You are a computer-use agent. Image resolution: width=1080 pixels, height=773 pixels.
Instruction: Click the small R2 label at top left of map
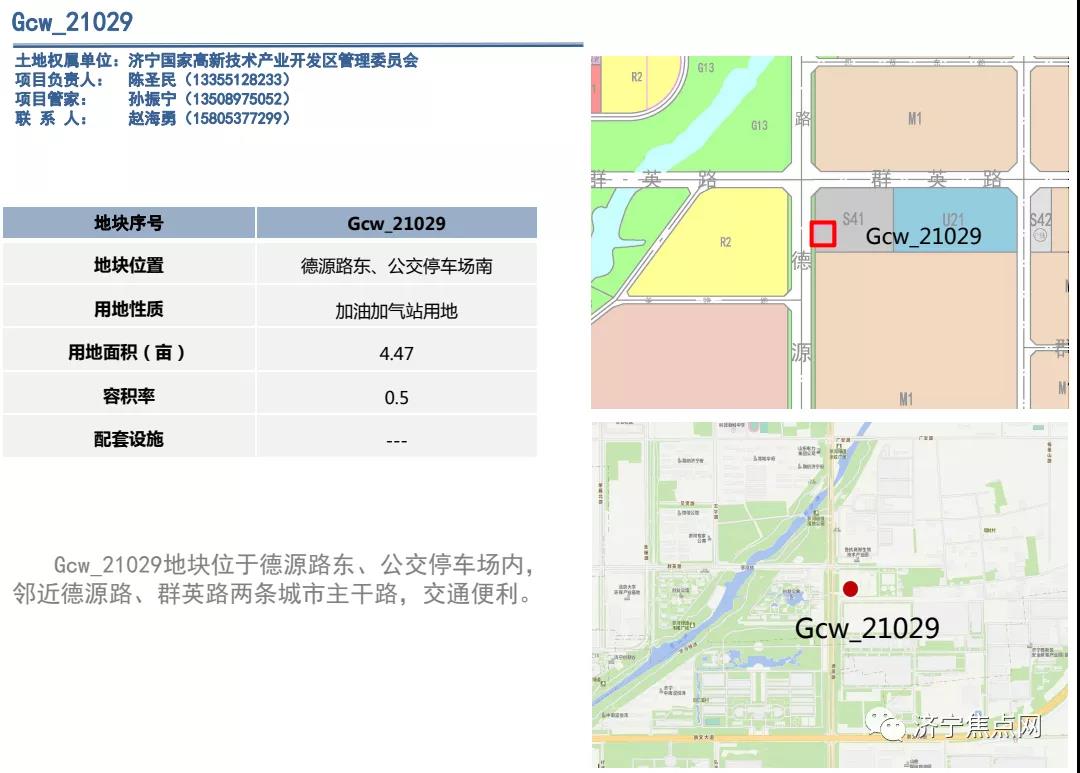click(636, 76)
